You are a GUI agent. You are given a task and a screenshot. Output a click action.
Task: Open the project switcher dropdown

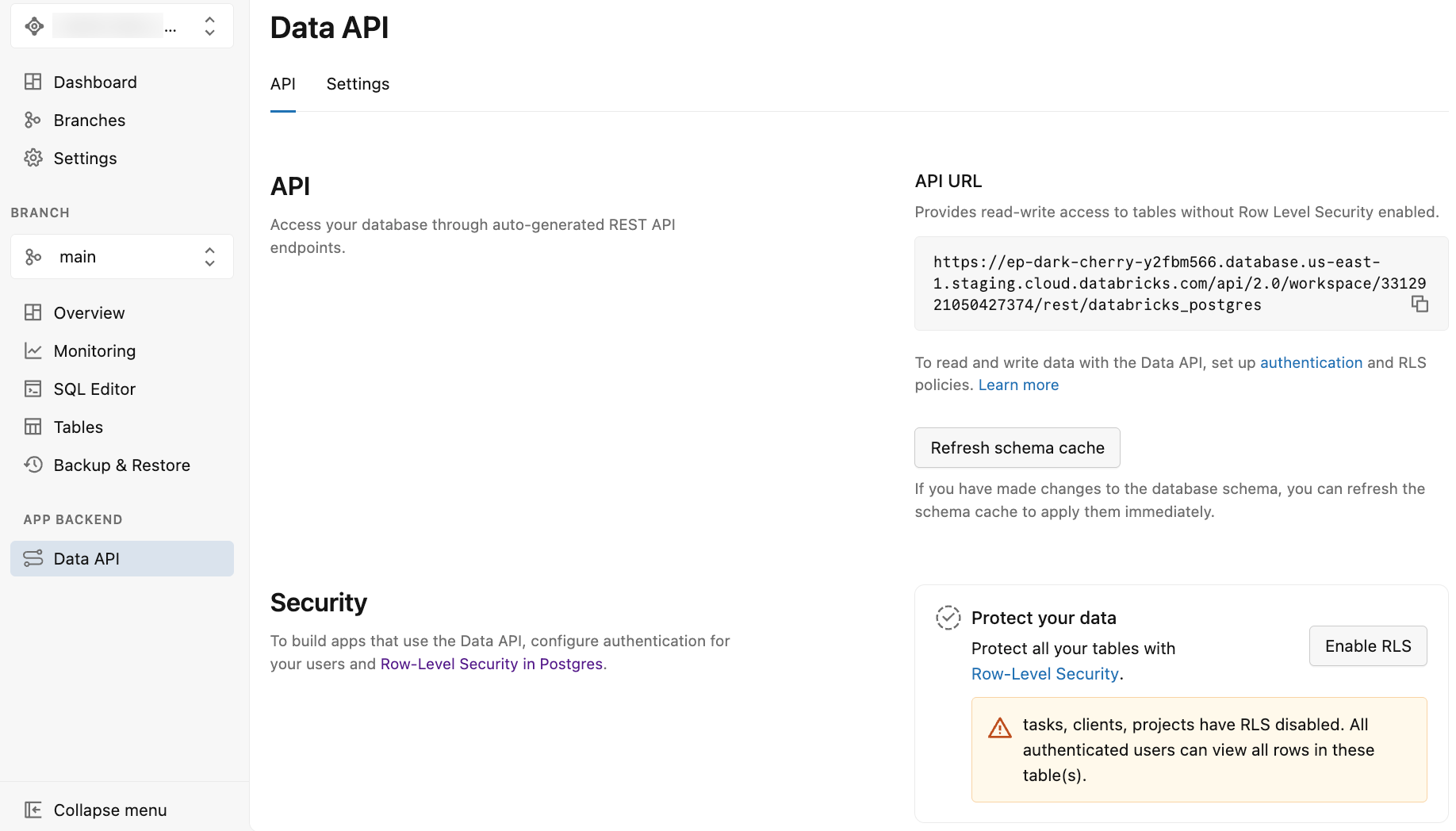coord(209,25)
